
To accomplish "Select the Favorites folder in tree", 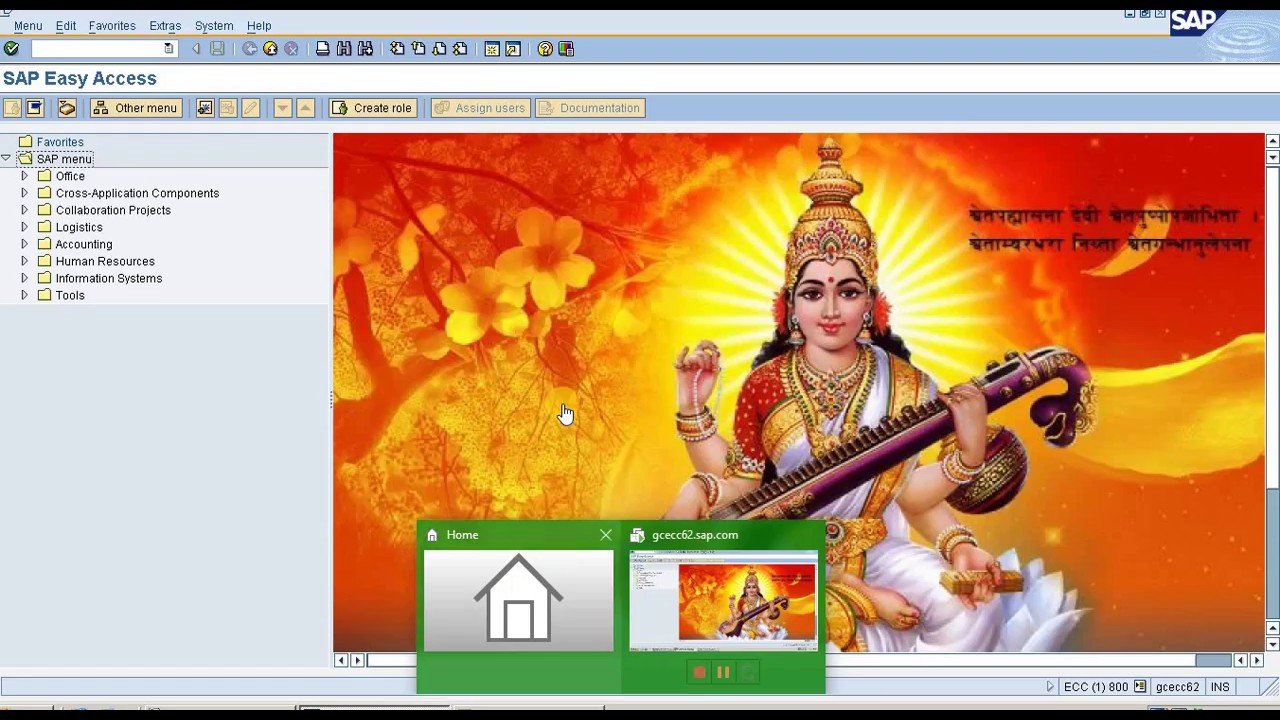I will [x=60, y=142].
